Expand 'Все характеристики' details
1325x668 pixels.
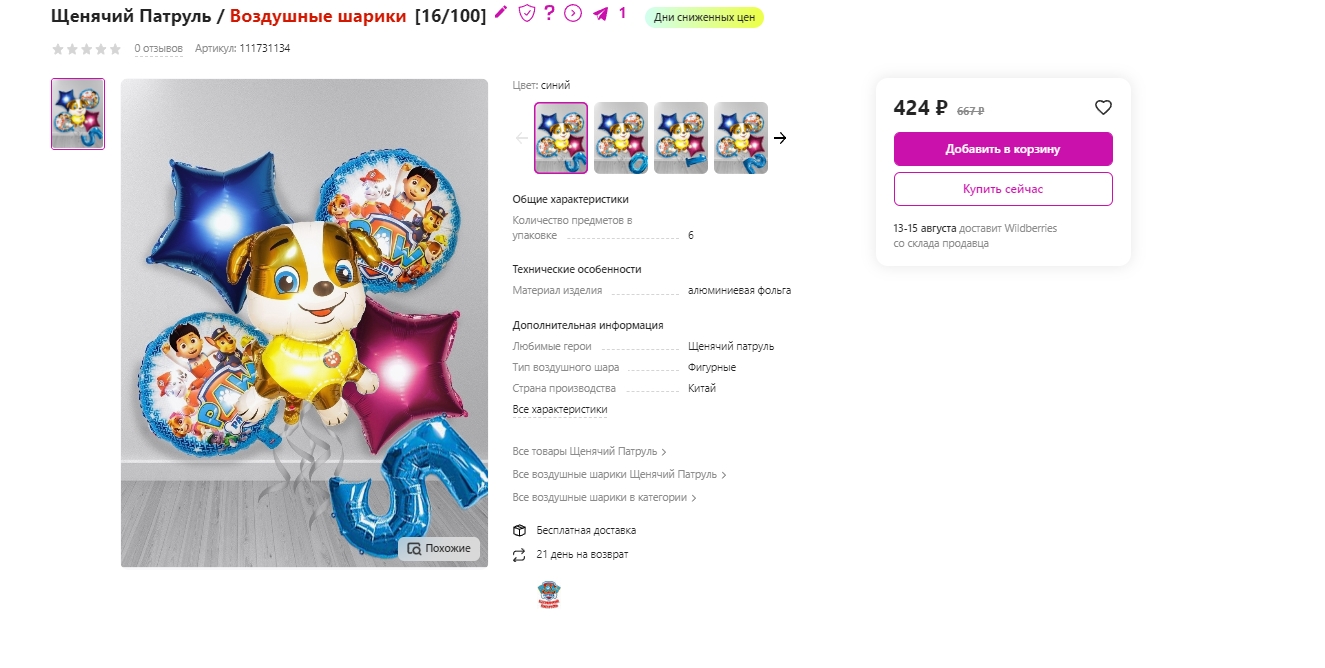pos(560,410)
